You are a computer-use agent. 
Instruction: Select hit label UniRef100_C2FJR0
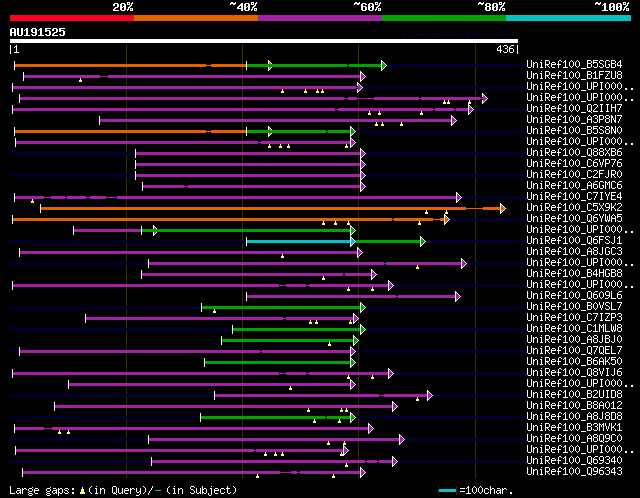click(574, 175)
